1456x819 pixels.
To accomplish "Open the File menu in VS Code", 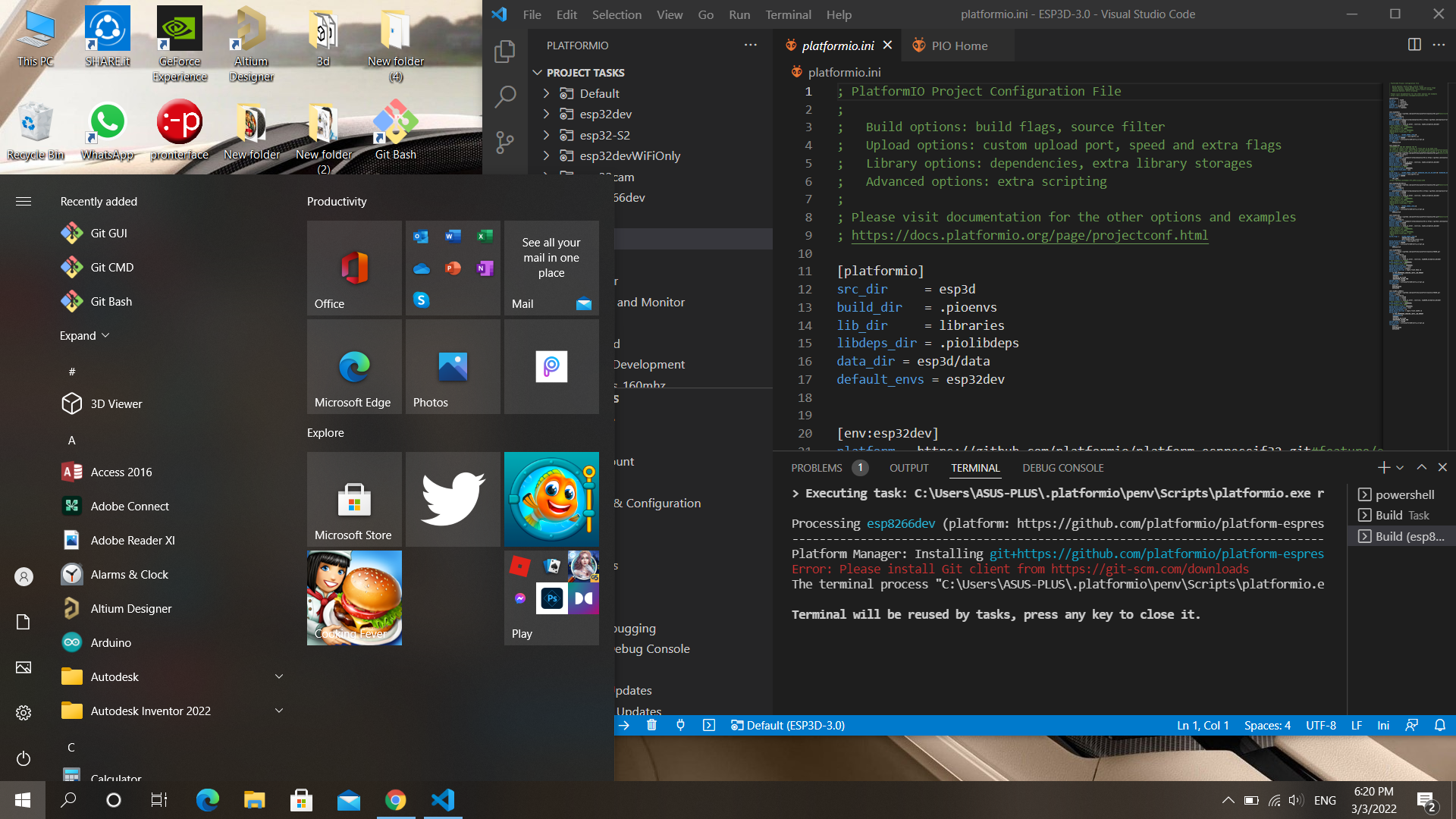I will pos(532,14).
